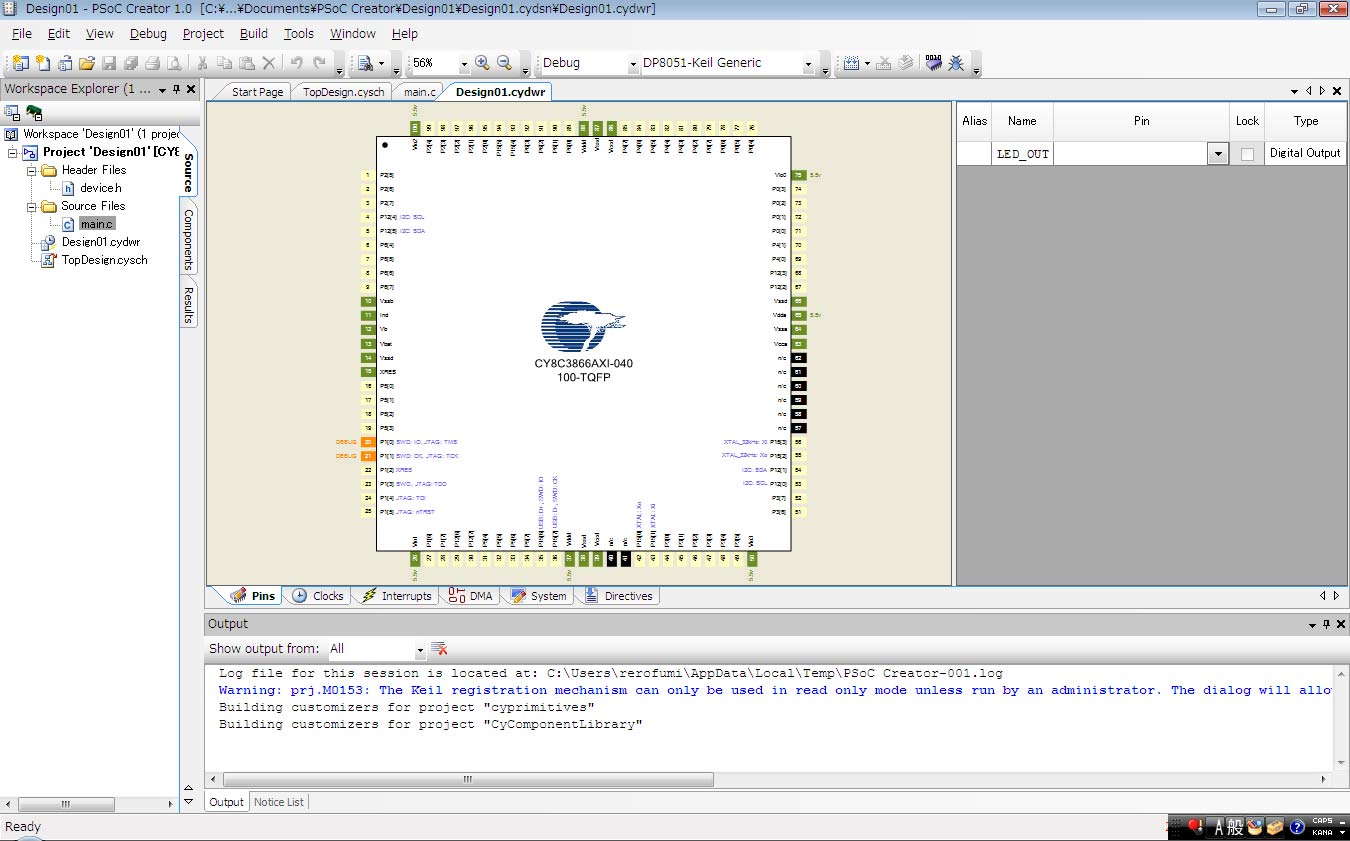Collapse the Project 'Design01' tree node
1350x841 pixels.
[13, 152]
